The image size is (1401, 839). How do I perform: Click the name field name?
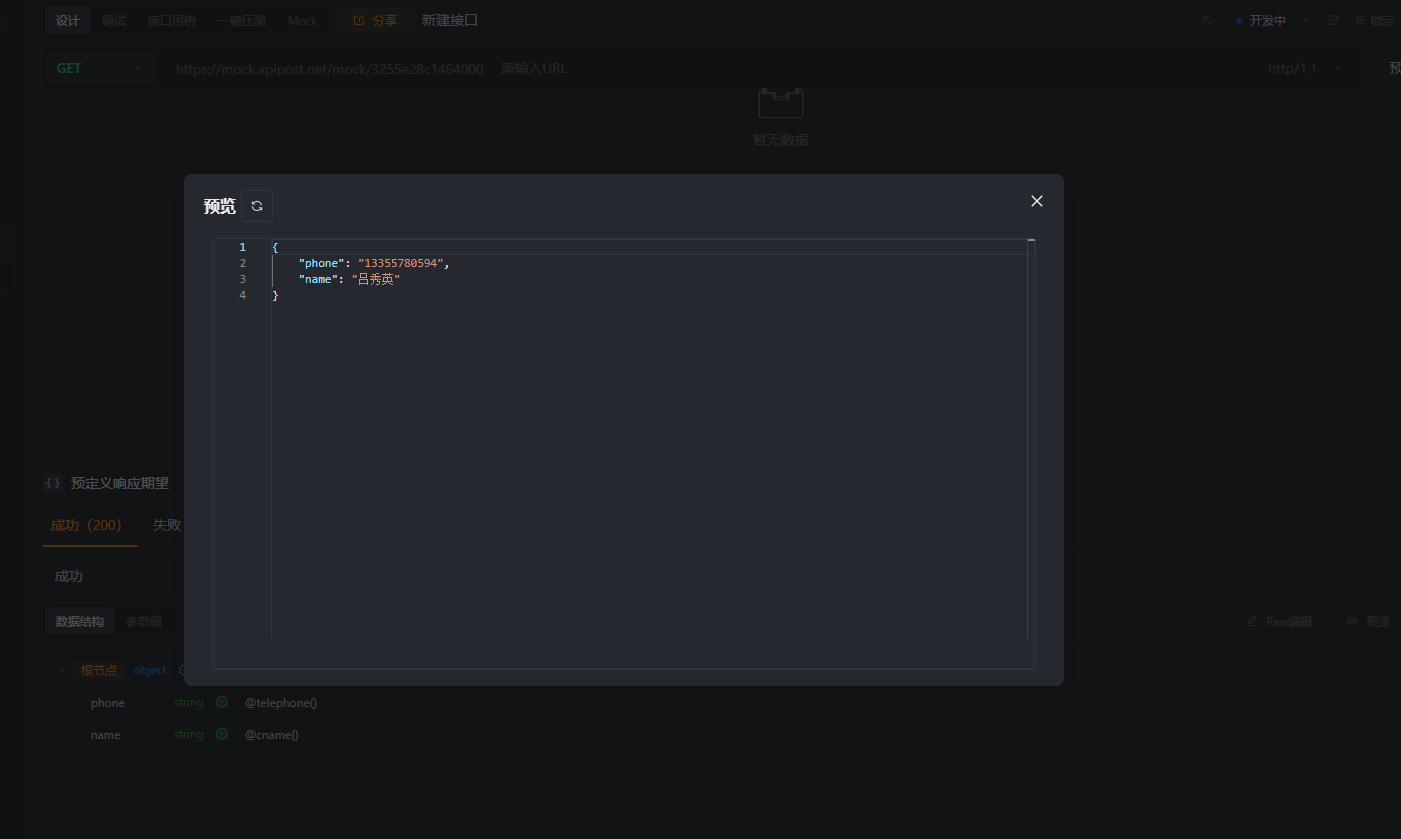tap(105, 735)
